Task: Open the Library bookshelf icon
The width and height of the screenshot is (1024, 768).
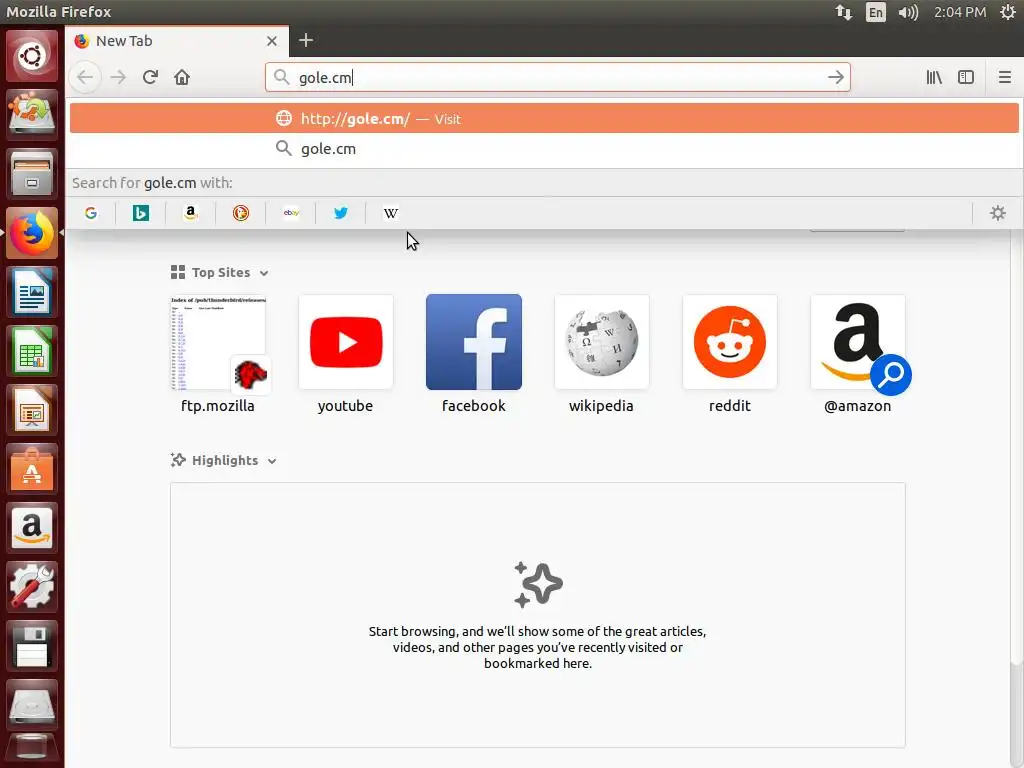Action: pyautogui.click(x=934, y=77)
